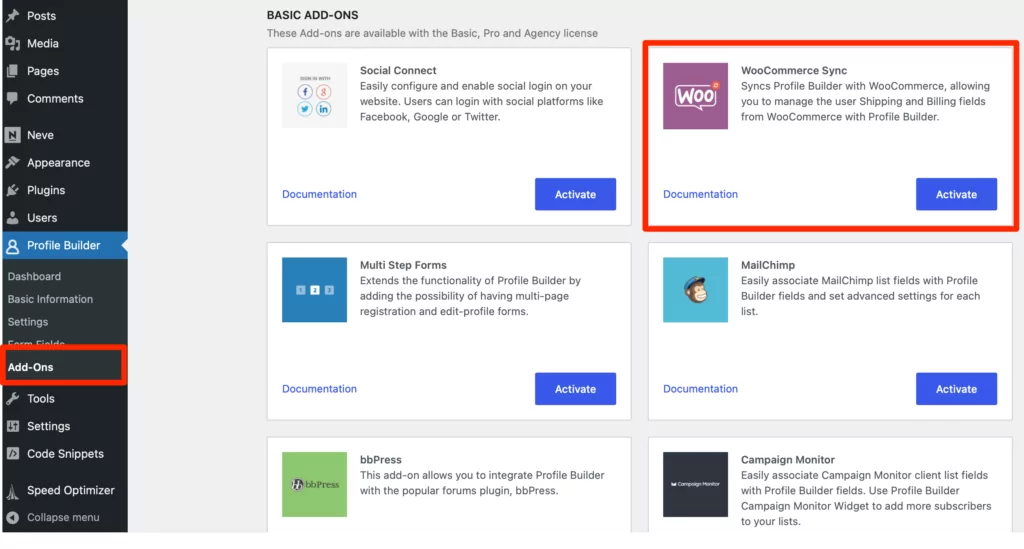Image resolution: width=1024 pixels, height=549 pixels.
Task: Activate the Multi Step Forms add-on
Action: [575, 388]
